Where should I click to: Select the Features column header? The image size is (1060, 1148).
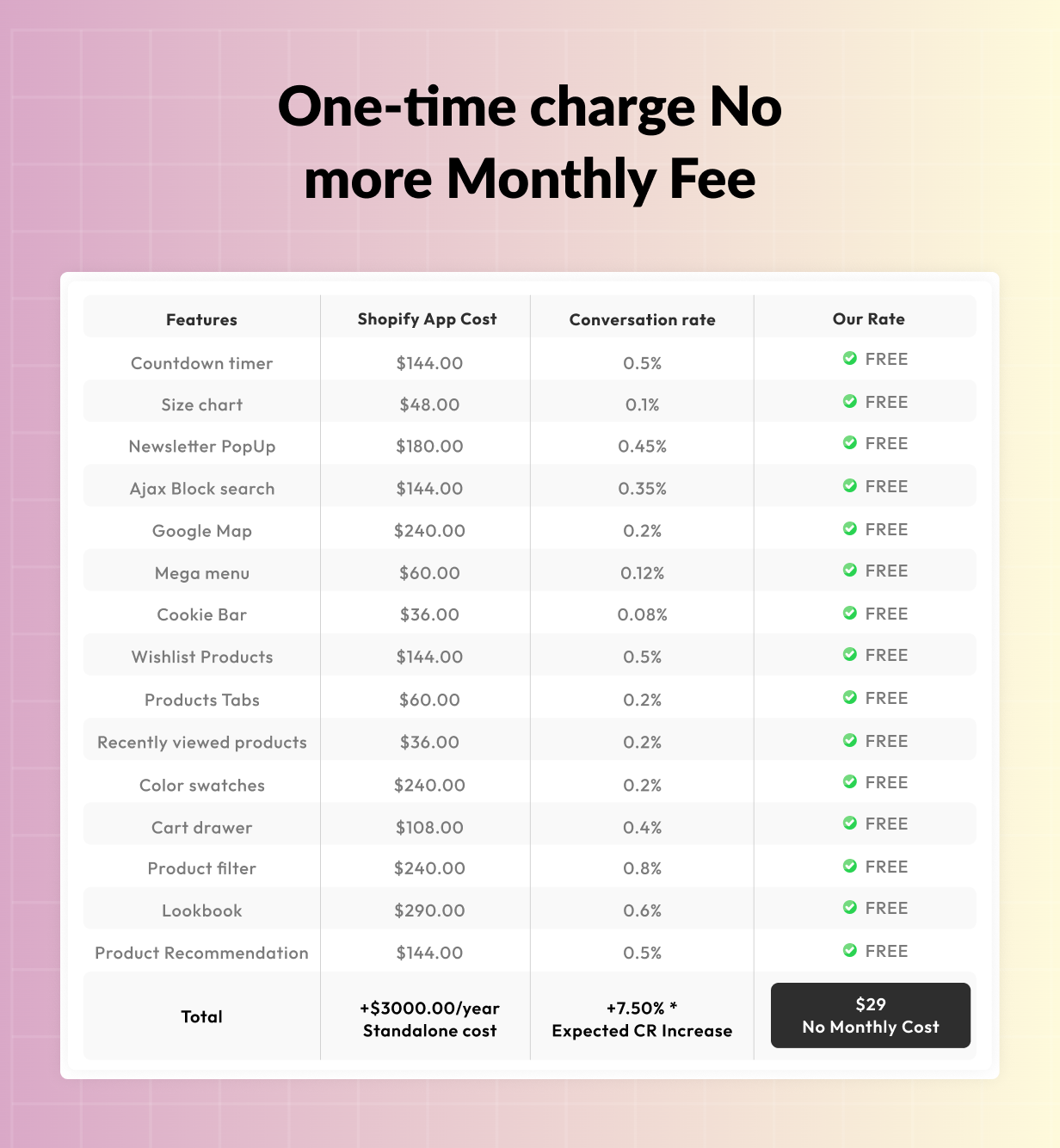tap(201, 319)
